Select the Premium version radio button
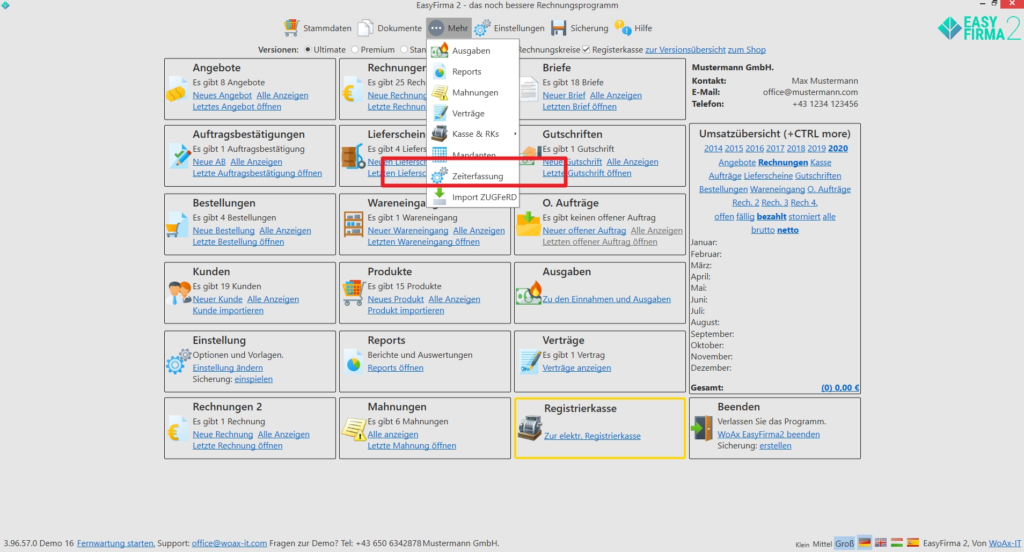Screen dimensions: 1024x552 (x=355, y=50)
